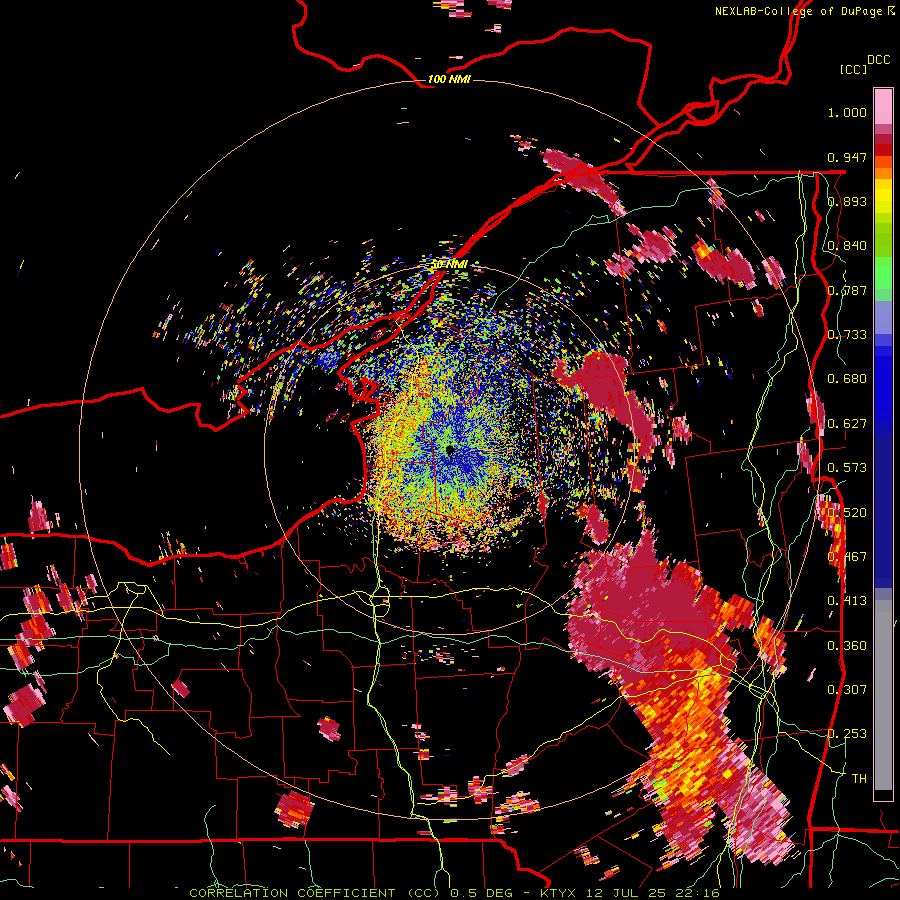Select the 0.733 scale value
Viewport: 900px width, 900px height.
pyautogui.click(x=847, y=335)
